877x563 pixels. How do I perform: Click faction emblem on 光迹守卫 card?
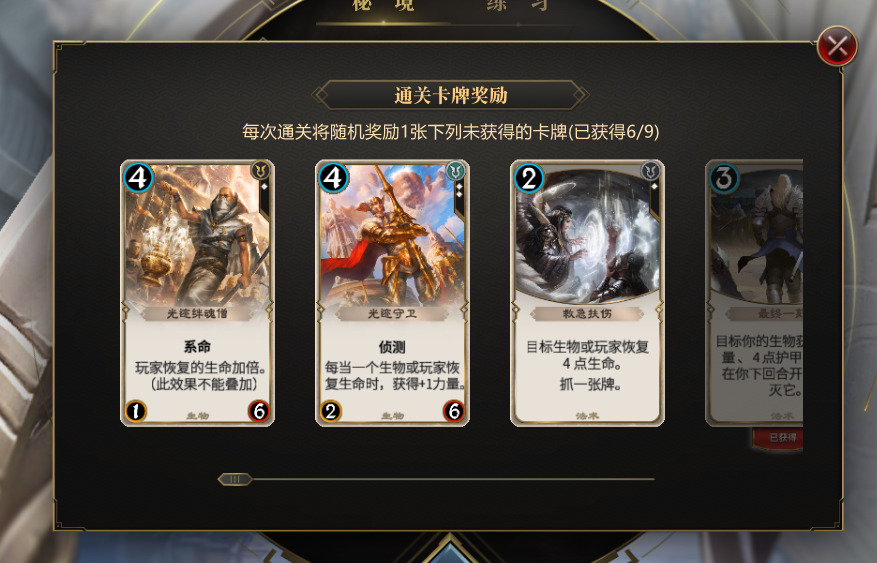tap(456, 170)
